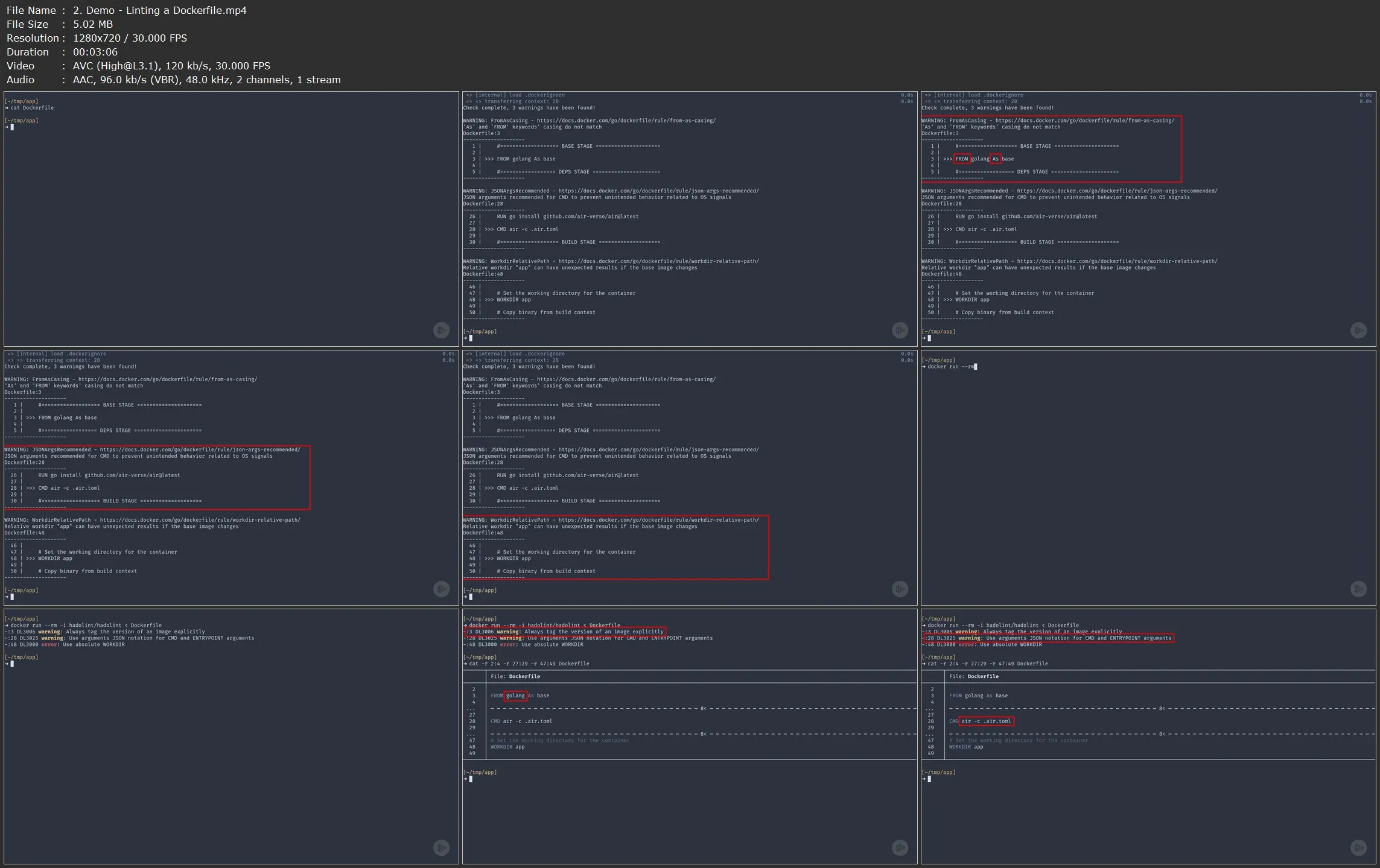1380x868 pixels.
Task: Click the 'File Name' label in header
Action: coord(31,10)
